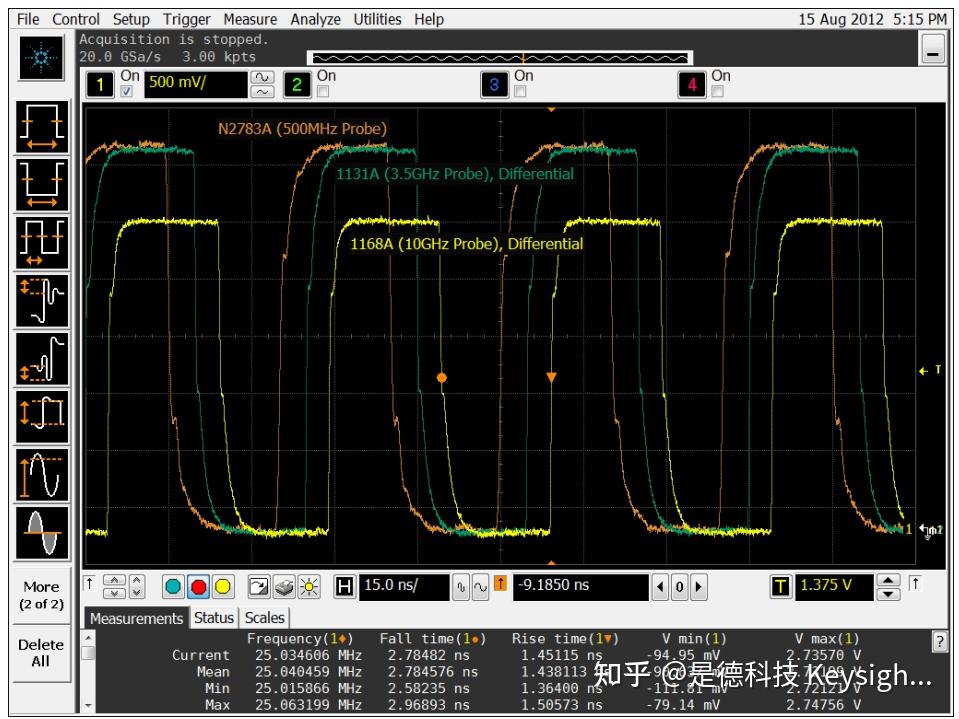This screenshot has width=959, height=719.
Task: Select the square wave amplitude measurement icon
Action: (x=42, y=416)
